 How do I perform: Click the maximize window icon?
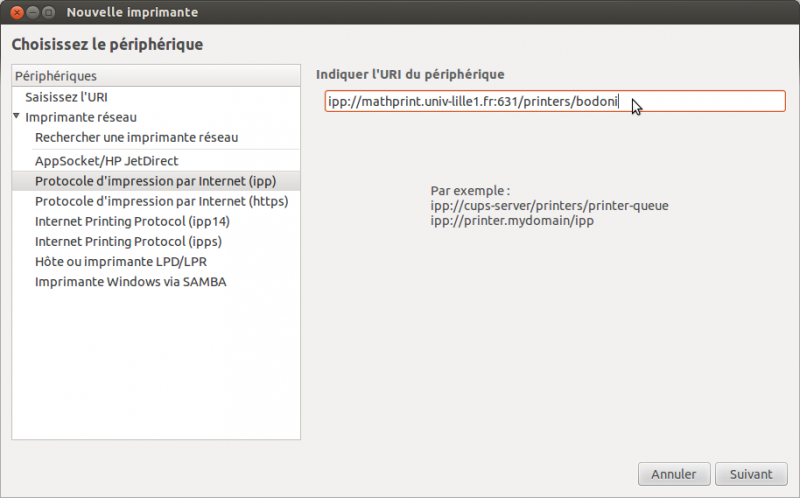coord(48,12)
